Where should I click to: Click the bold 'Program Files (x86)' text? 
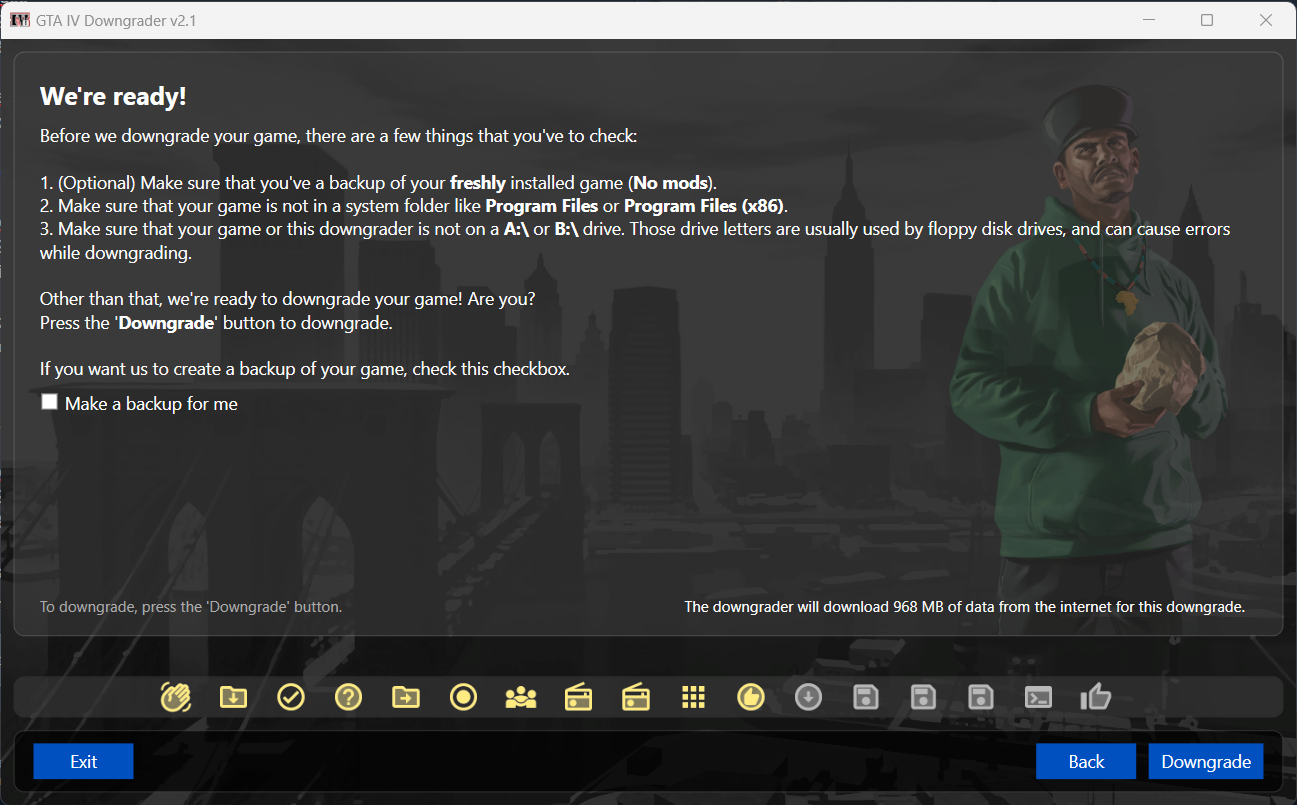coord(704,206)
